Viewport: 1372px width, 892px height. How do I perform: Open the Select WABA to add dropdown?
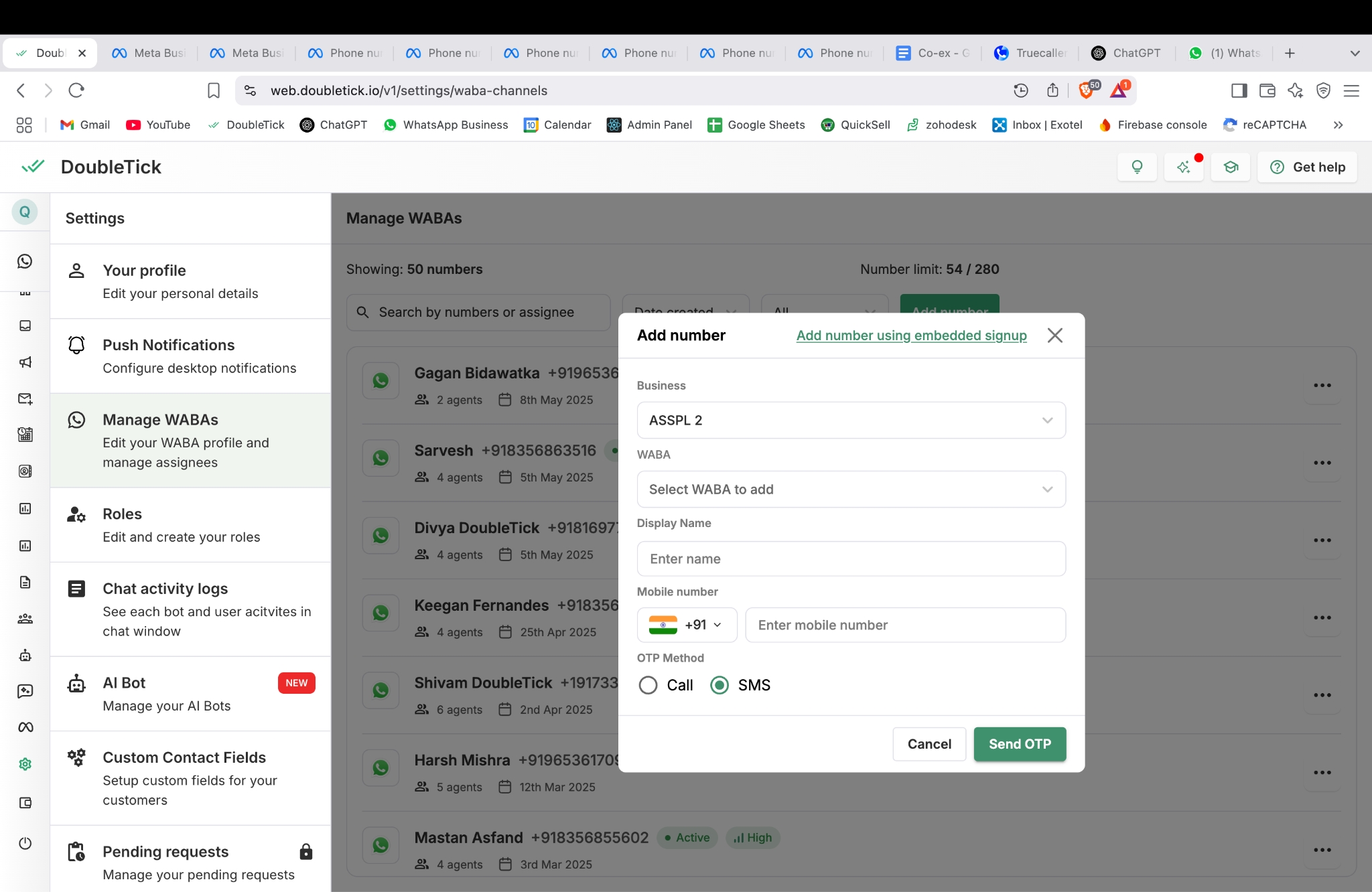click(x=851, y=490)
